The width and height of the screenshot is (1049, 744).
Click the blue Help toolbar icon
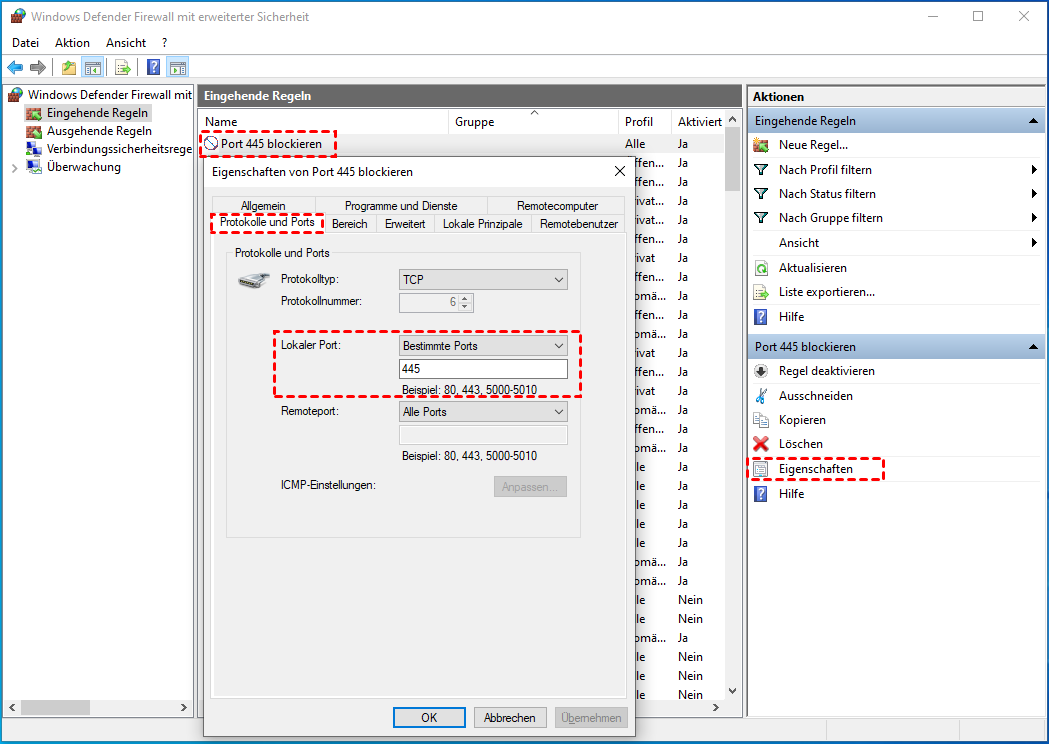pyautogui.click(x=154, y=67)
